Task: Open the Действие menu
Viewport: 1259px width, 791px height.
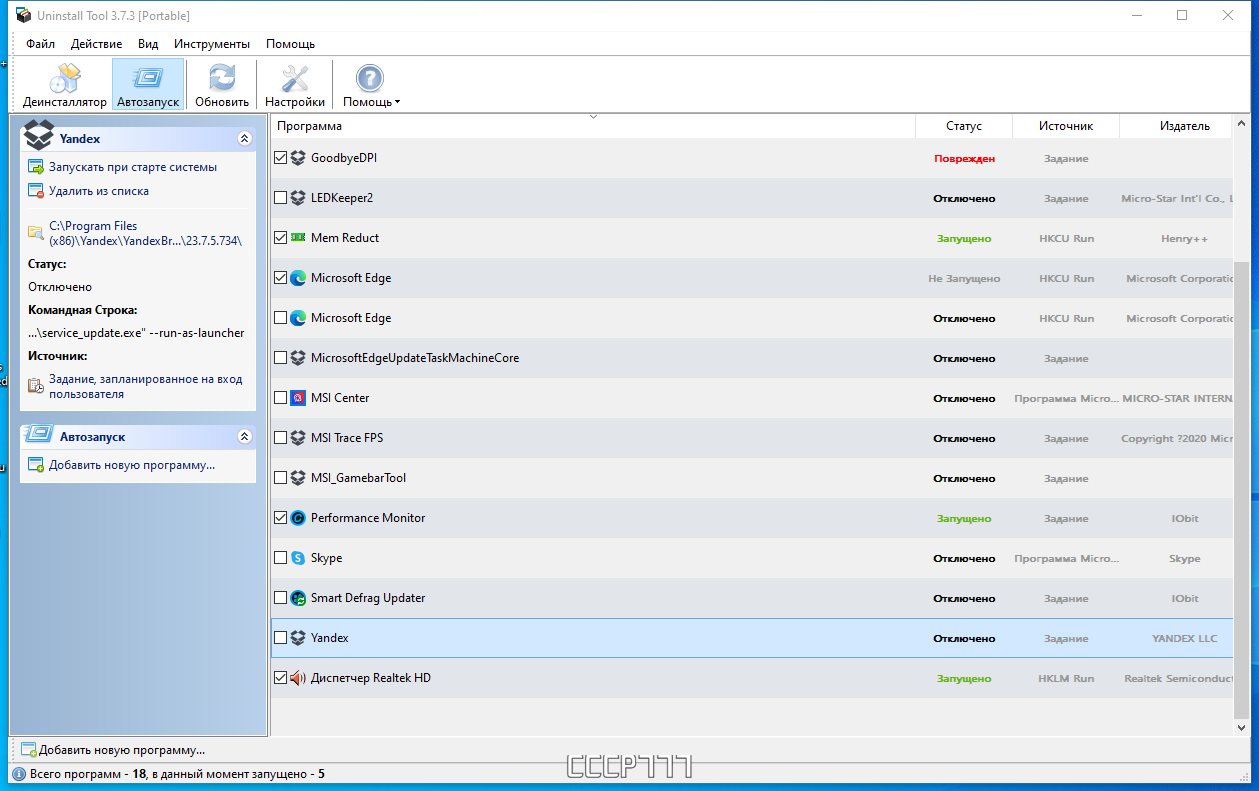Action: coord(97,44)
